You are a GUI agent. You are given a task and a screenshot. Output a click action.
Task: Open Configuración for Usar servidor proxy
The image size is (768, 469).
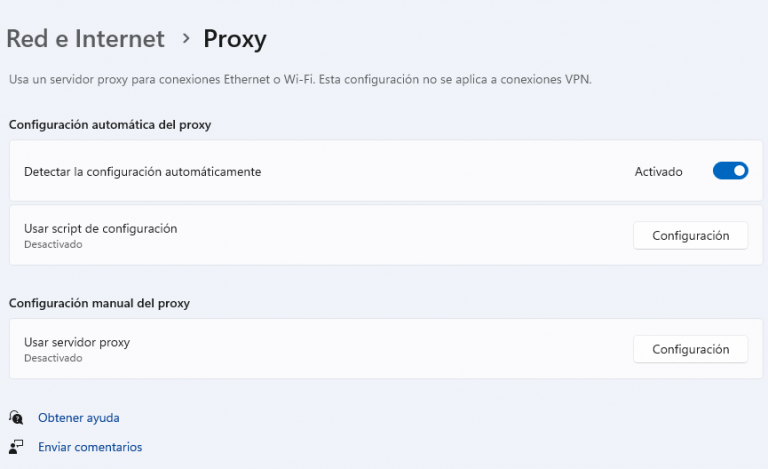click(690, 349)
